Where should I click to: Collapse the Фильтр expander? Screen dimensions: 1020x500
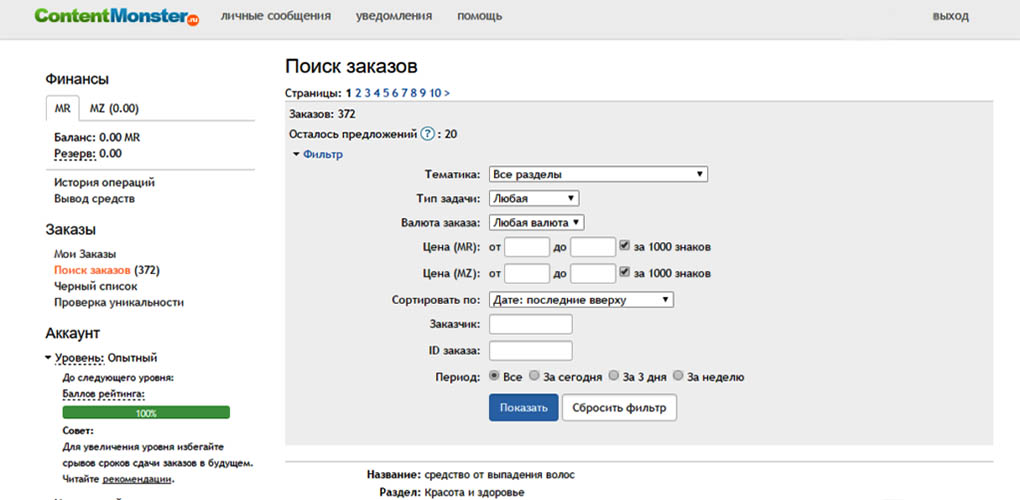point(317,155)
